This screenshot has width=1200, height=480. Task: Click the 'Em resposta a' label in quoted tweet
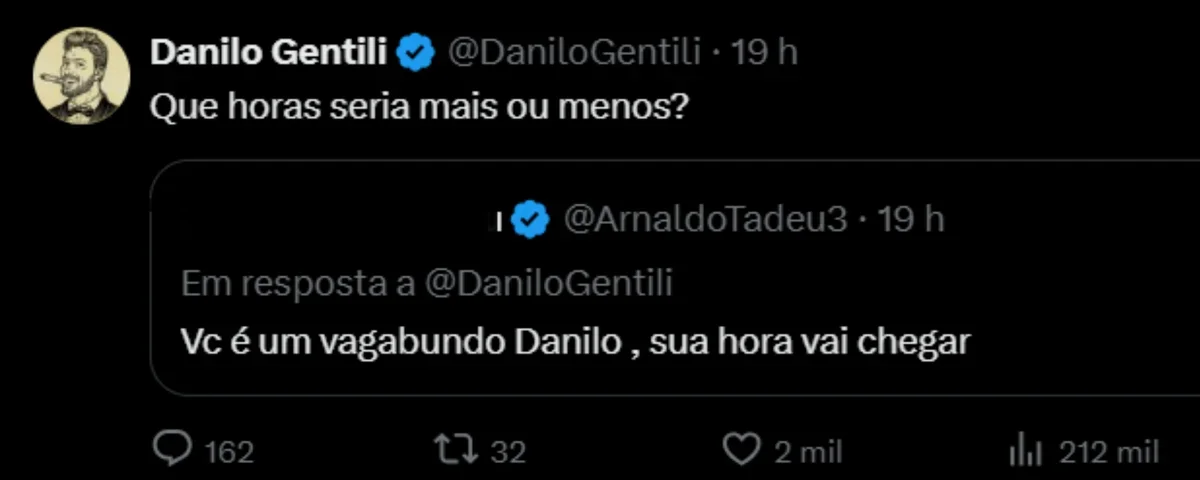point(298,284)
